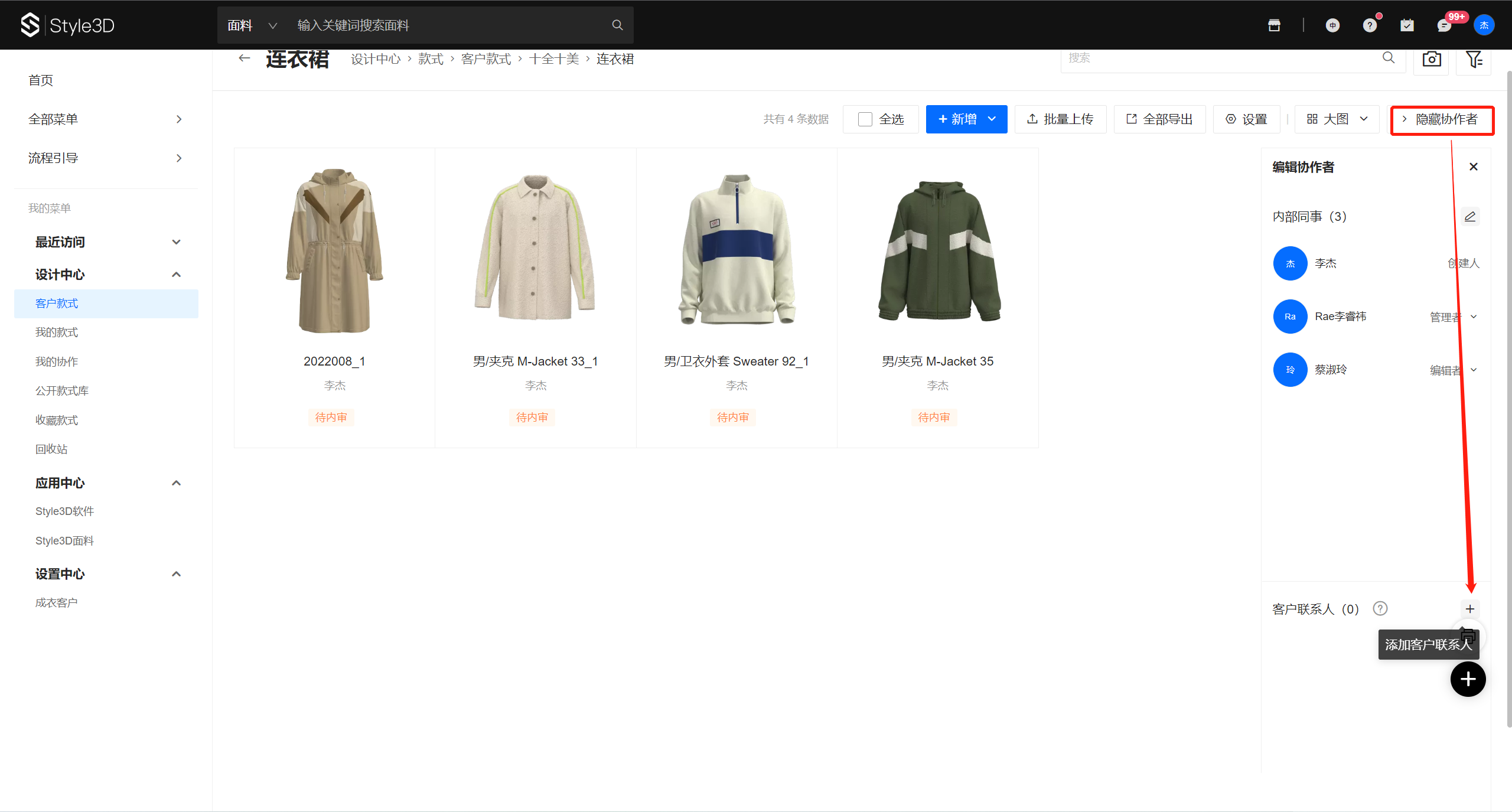The height and width of the screenshot is (812, 1512).
Task: Collapse the panel with 隐藏协作者 toggle
Action: [x=1442, y=120]
